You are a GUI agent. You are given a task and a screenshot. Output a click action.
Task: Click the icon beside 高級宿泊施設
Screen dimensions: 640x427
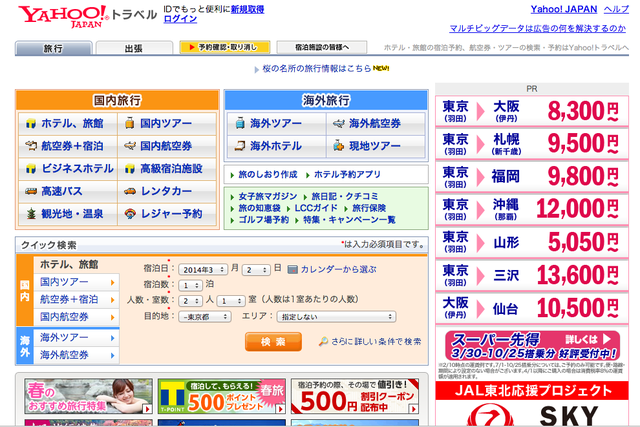(130, 169)
